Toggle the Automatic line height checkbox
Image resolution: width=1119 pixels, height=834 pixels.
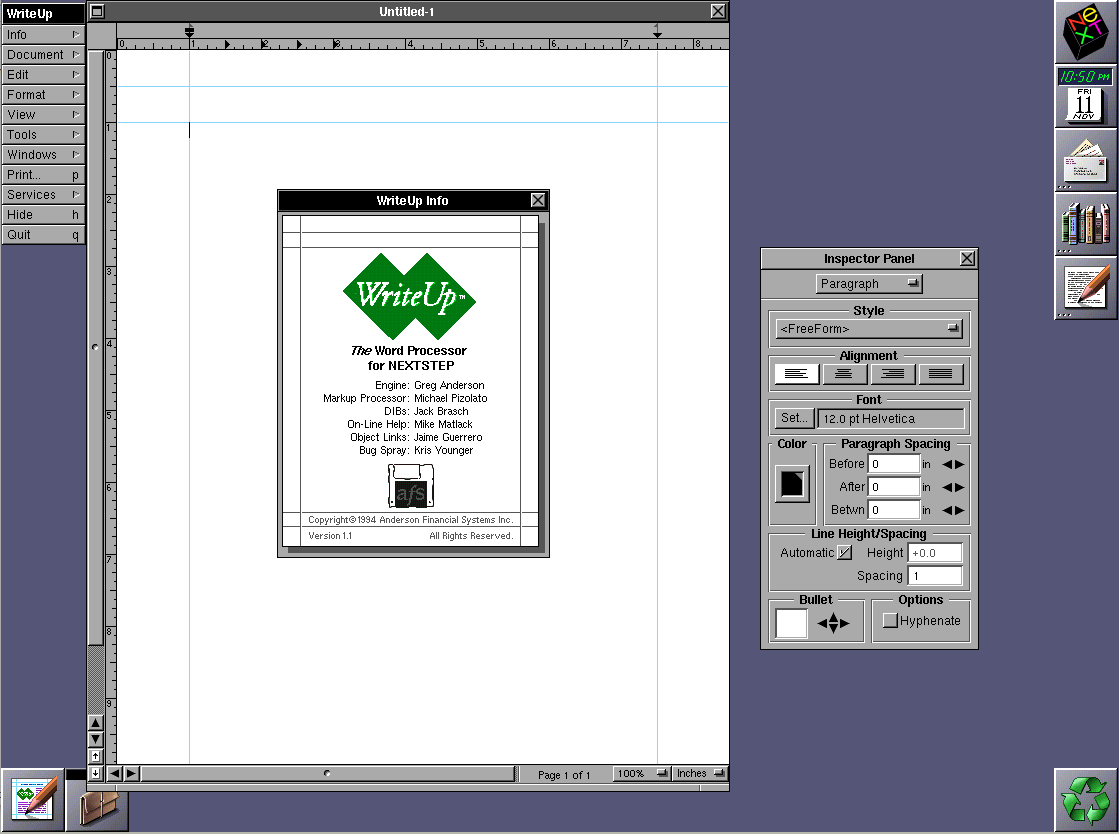pos(844,553)
